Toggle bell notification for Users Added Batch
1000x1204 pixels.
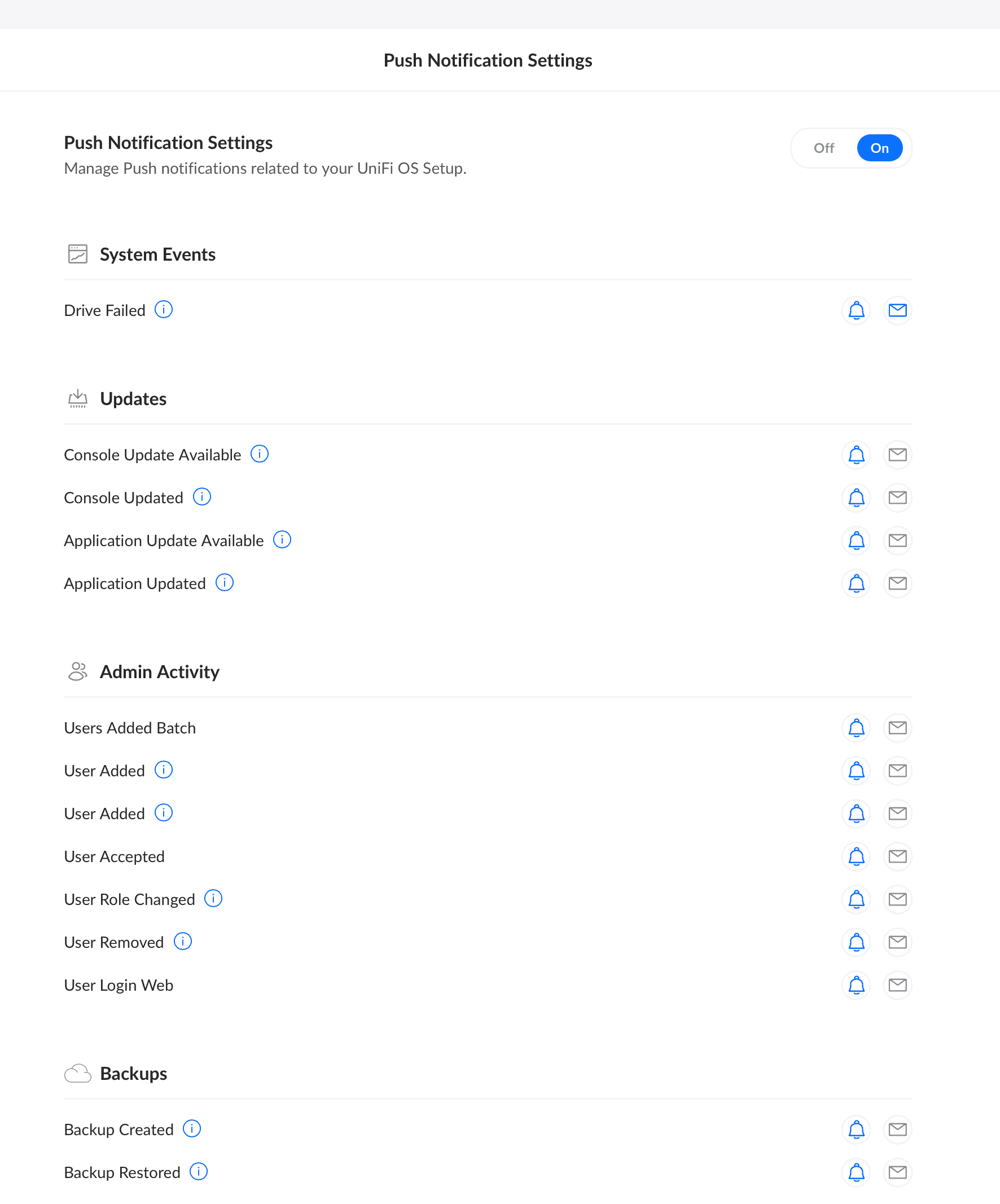[856, 728]
